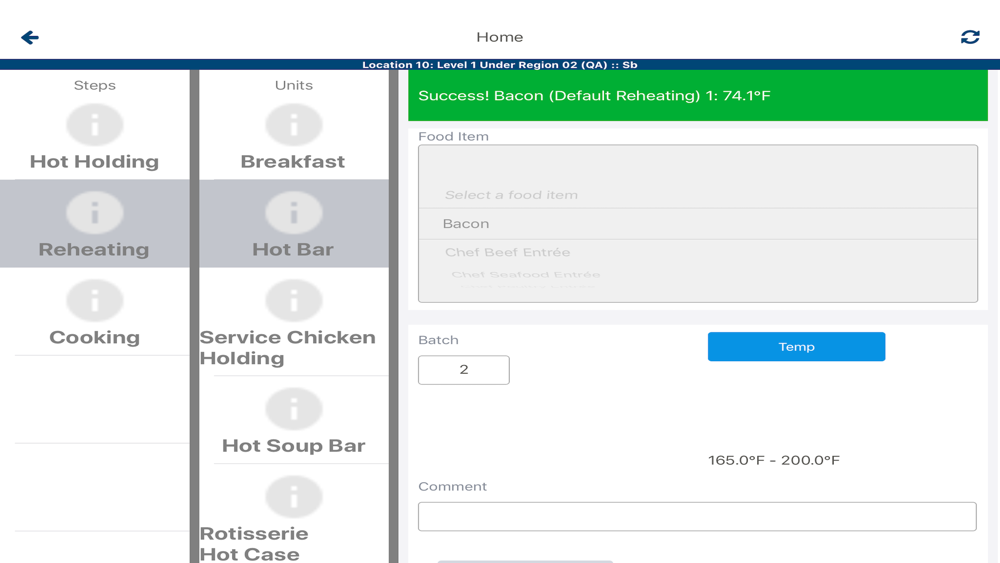Click the Location 10 status bar text
1000x563 pixels.
(499, 65)
